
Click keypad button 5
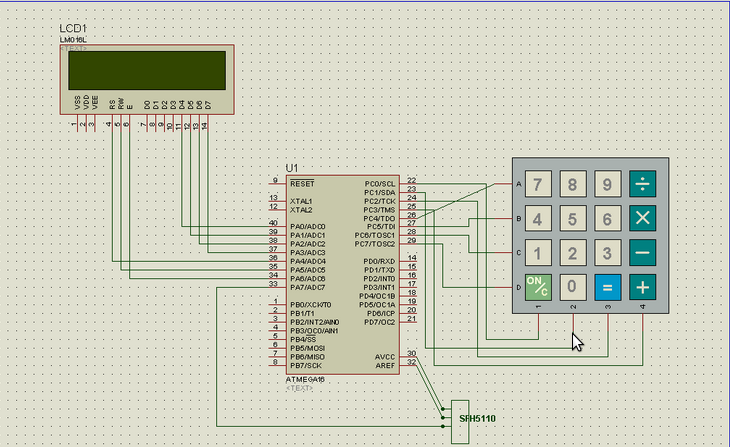(x=573, y=218)
